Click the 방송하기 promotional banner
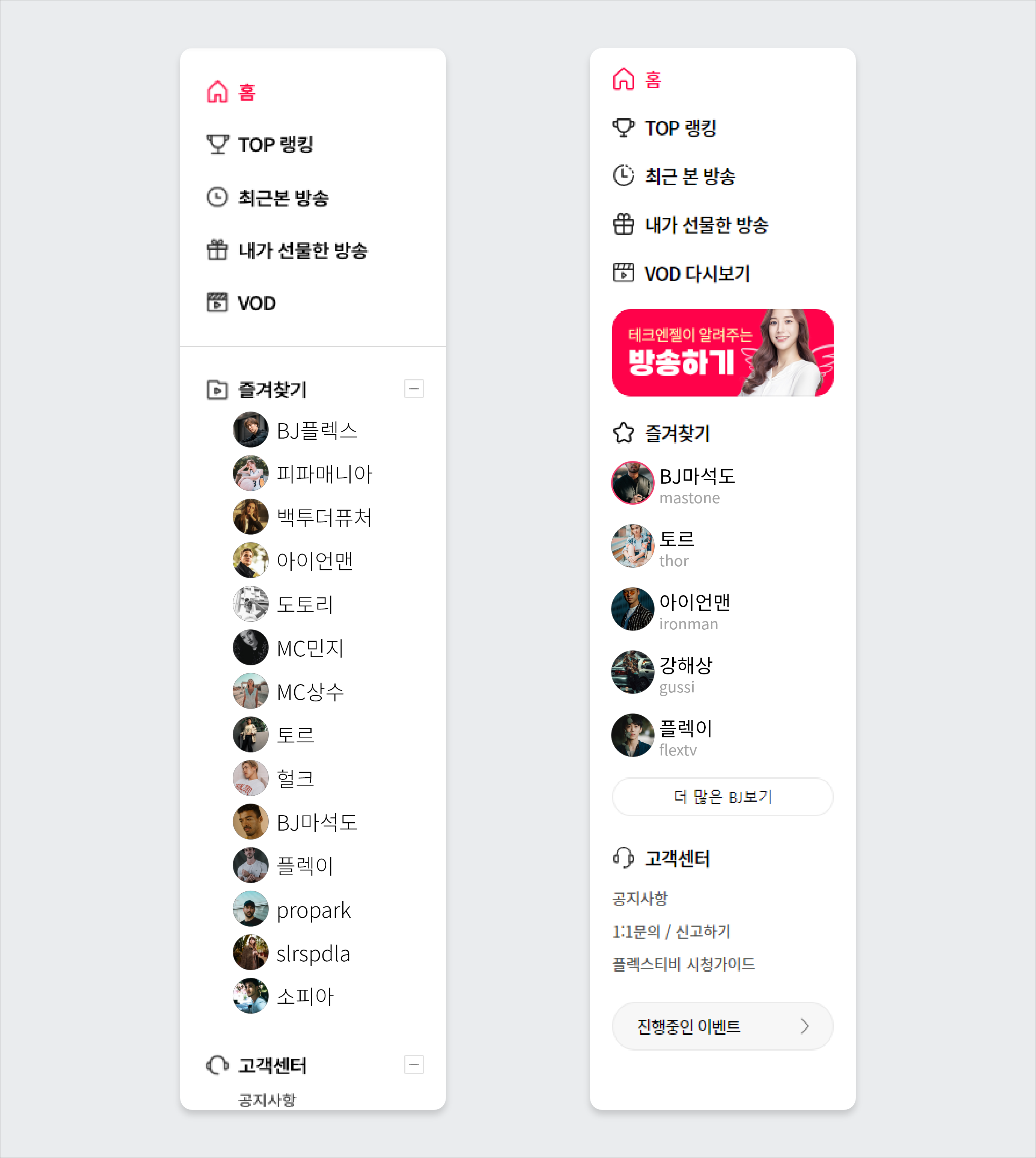This screenshot has height=1158, width=1036. coord(723,353)
